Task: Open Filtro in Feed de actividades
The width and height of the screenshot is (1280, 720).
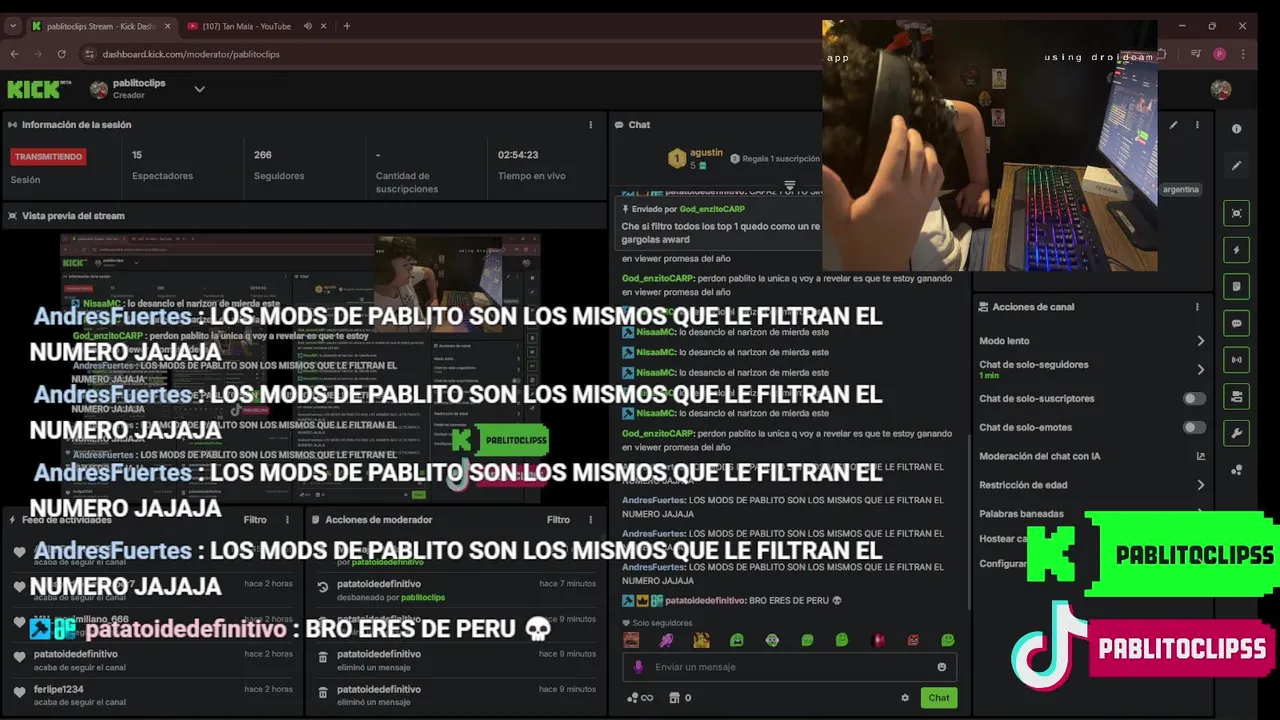Action: tap(255, 520)
